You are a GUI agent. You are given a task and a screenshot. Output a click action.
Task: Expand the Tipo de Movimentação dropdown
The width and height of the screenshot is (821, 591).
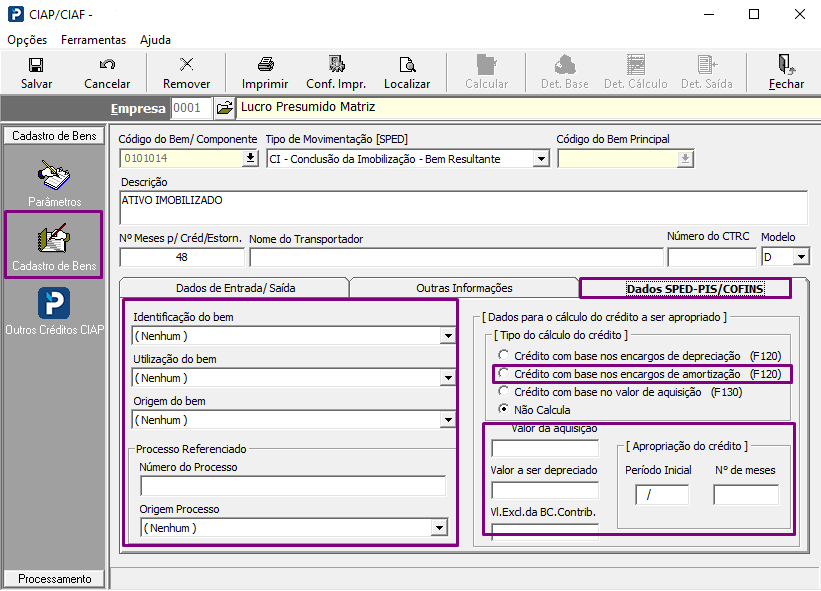click(x=541, y=159)
